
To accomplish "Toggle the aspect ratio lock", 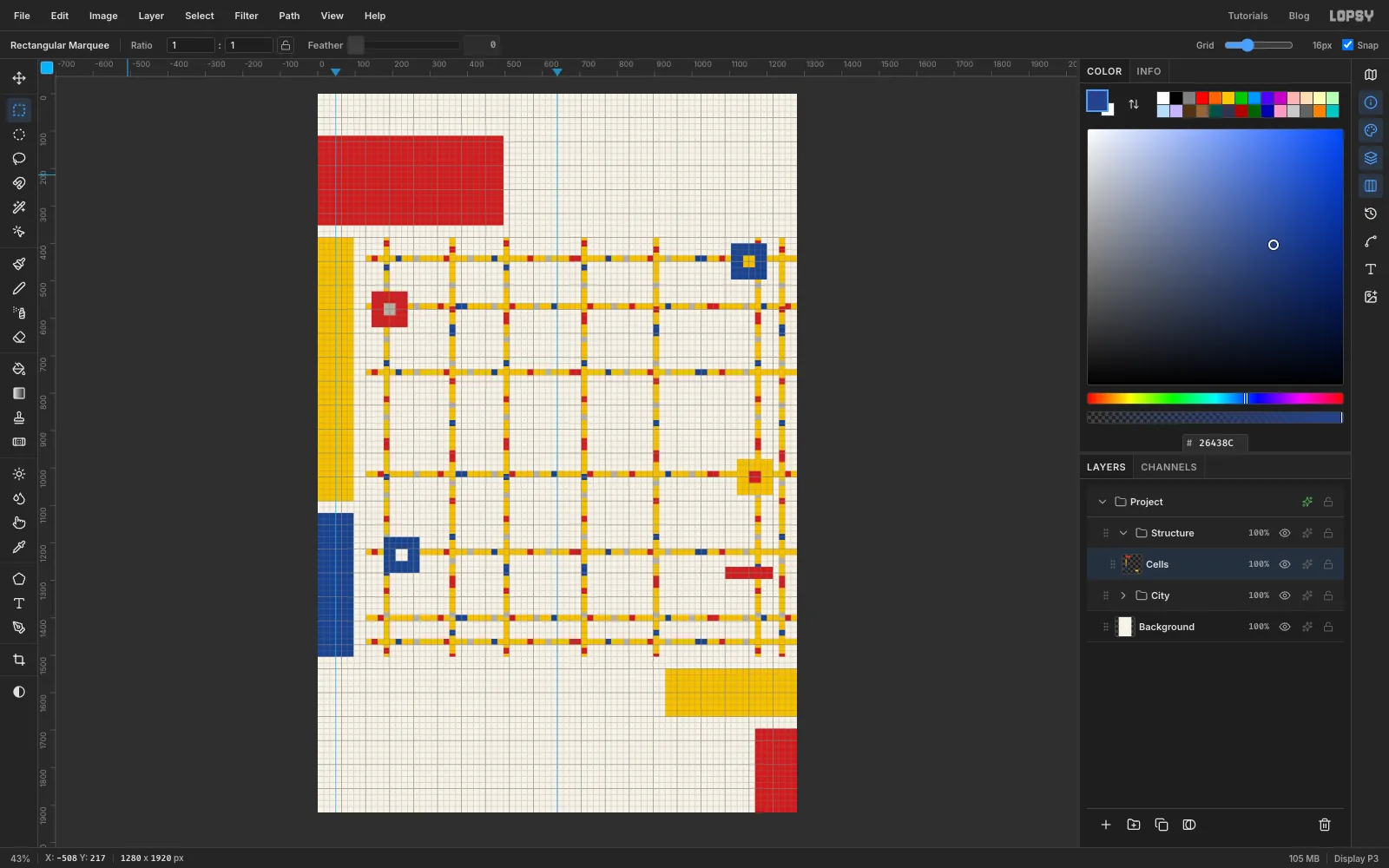I will click(286, 45).
